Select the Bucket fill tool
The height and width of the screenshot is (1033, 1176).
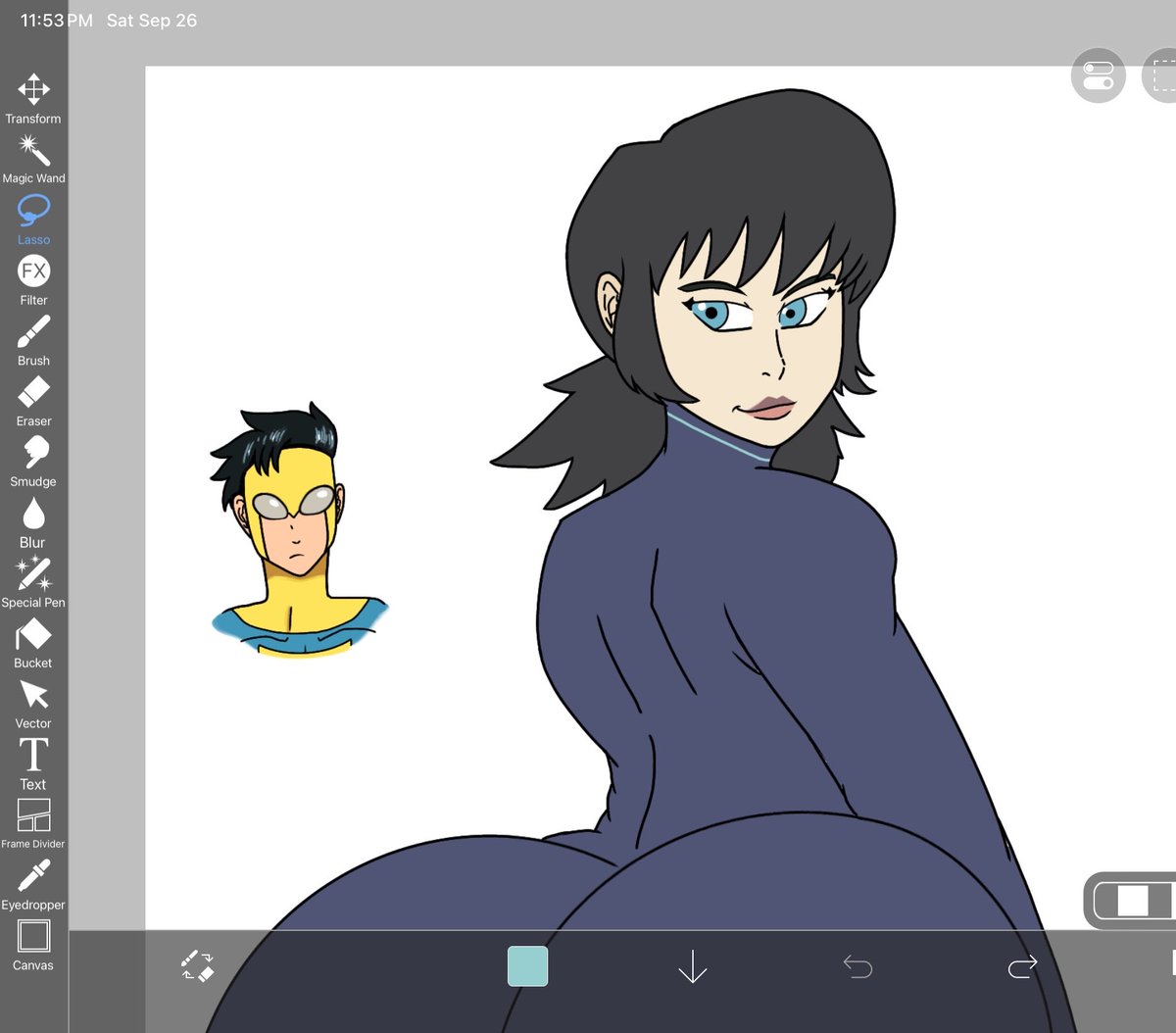[33, 644]
